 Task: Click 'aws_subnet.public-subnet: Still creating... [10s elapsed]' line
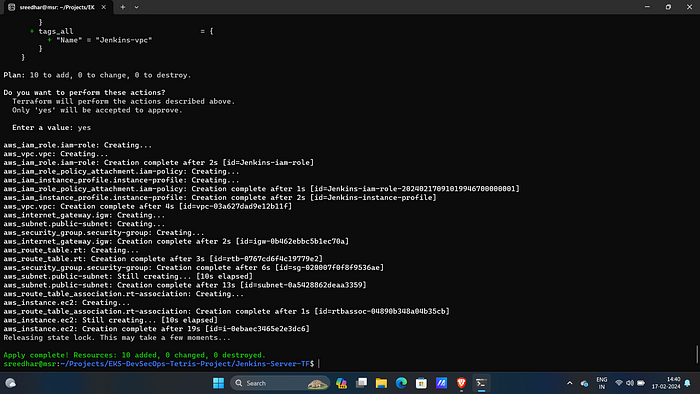click(128, 276)
